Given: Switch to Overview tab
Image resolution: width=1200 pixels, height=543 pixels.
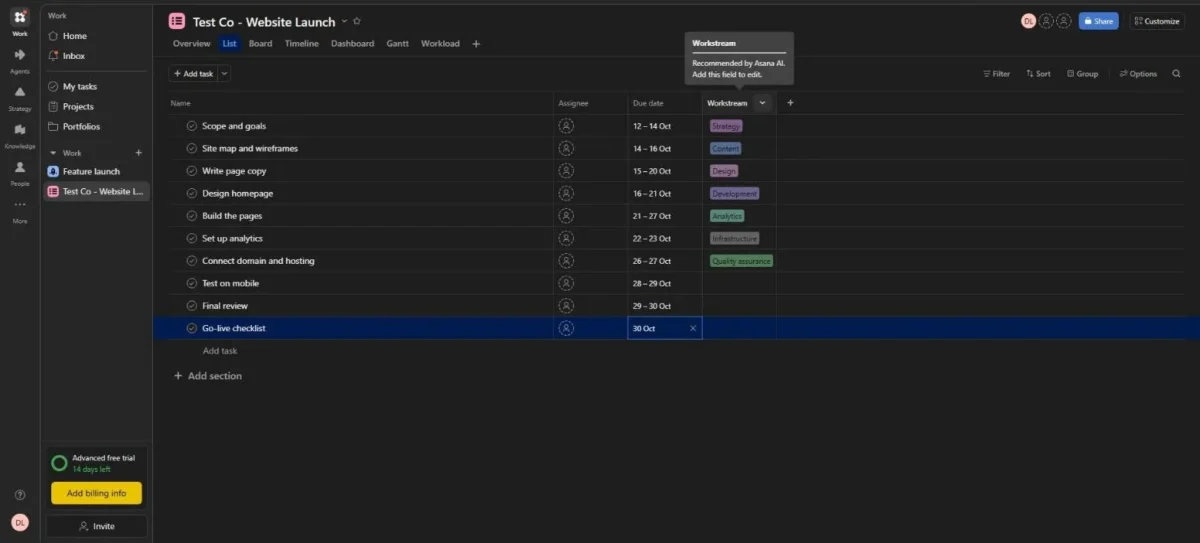Looking at the screenshot, I should (x=191, y=44).
